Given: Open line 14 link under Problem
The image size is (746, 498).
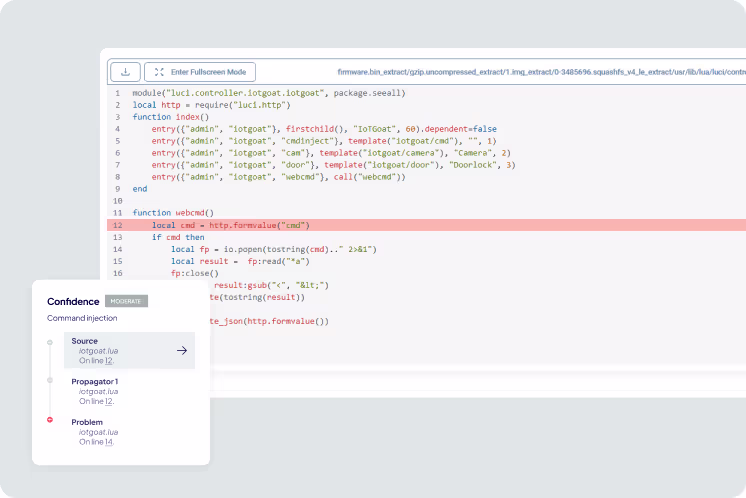Looking at the screenshot, I should point(108,442).
